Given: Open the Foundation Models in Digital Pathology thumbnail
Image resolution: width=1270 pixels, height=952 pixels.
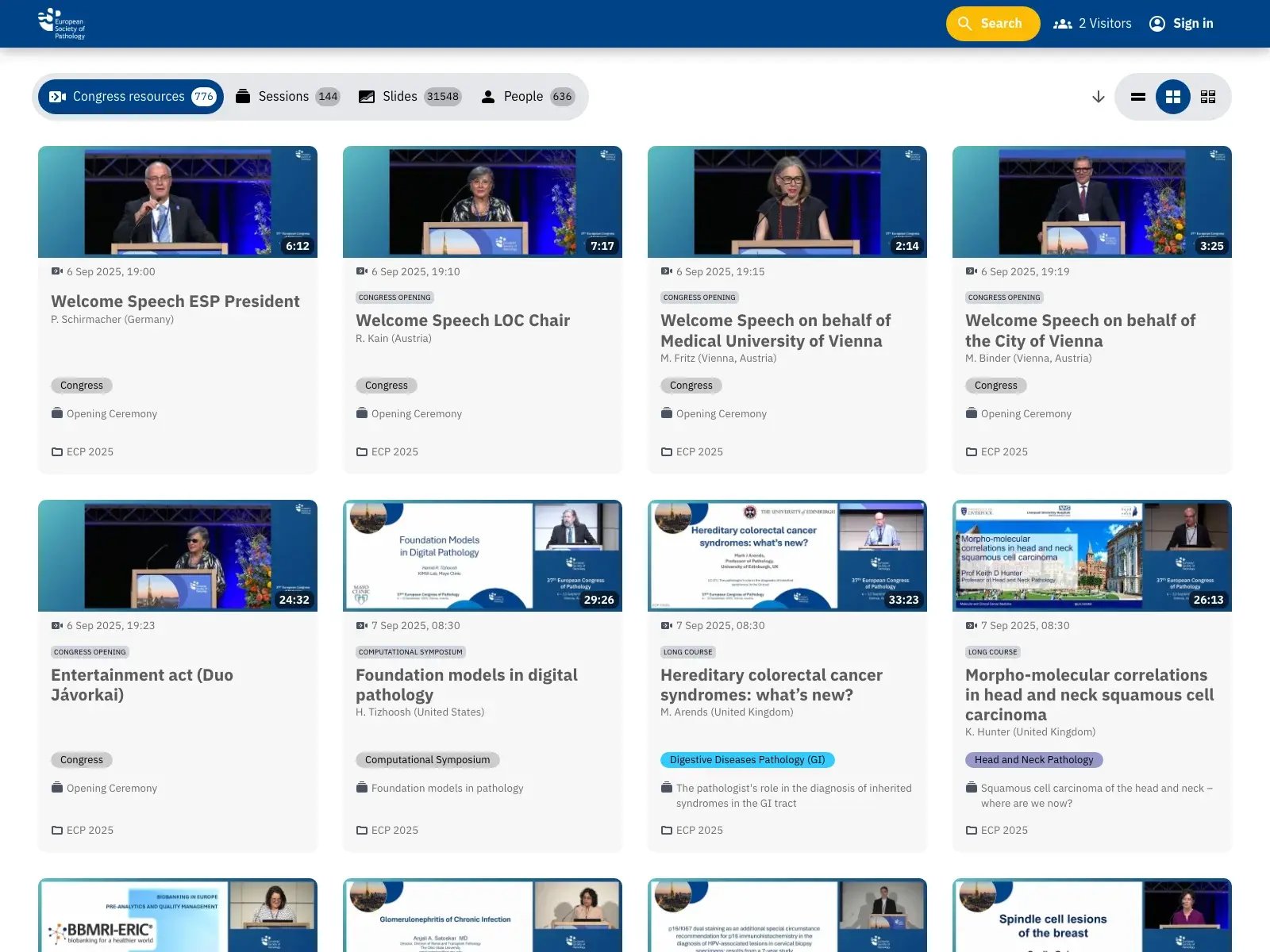Looking at the screenshot, I should (483, 555).
